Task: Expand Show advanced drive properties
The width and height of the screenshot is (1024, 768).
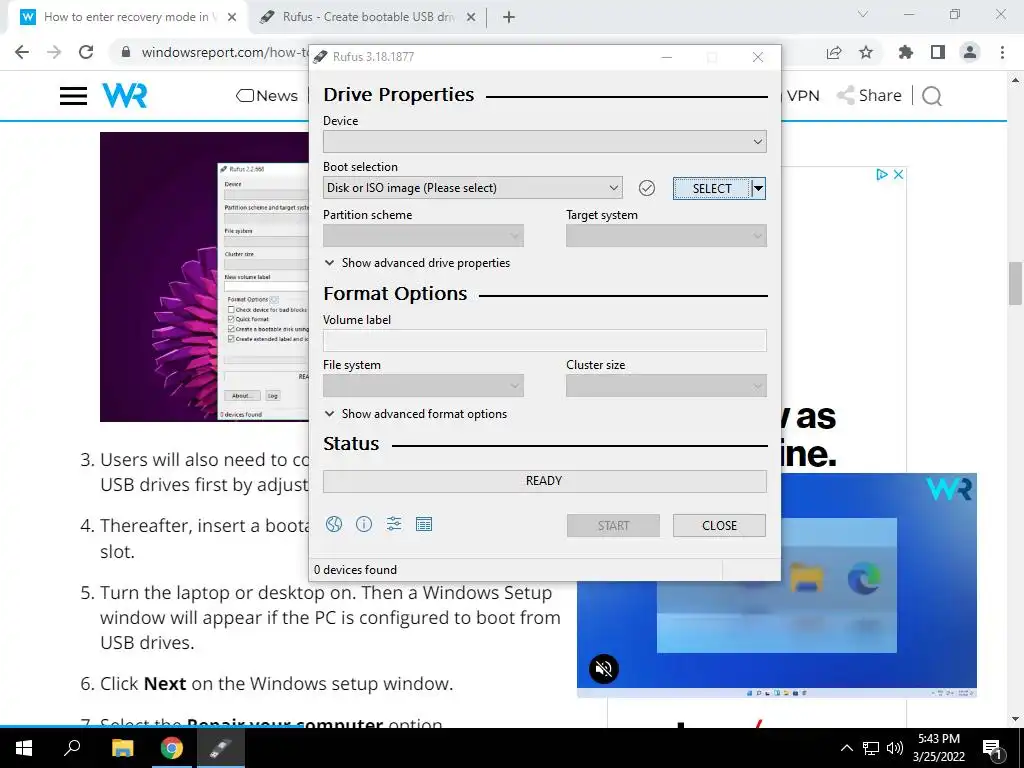Action: tap(417, 263)
